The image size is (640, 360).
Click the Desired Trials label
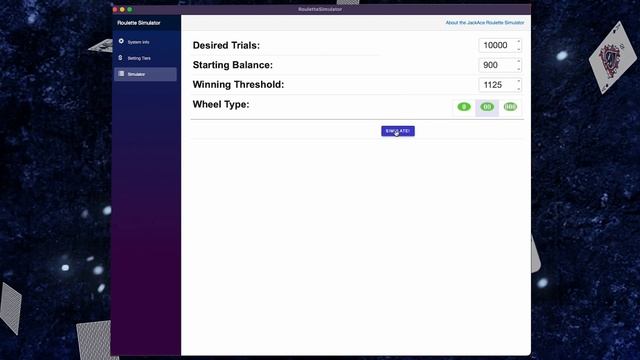226,45
